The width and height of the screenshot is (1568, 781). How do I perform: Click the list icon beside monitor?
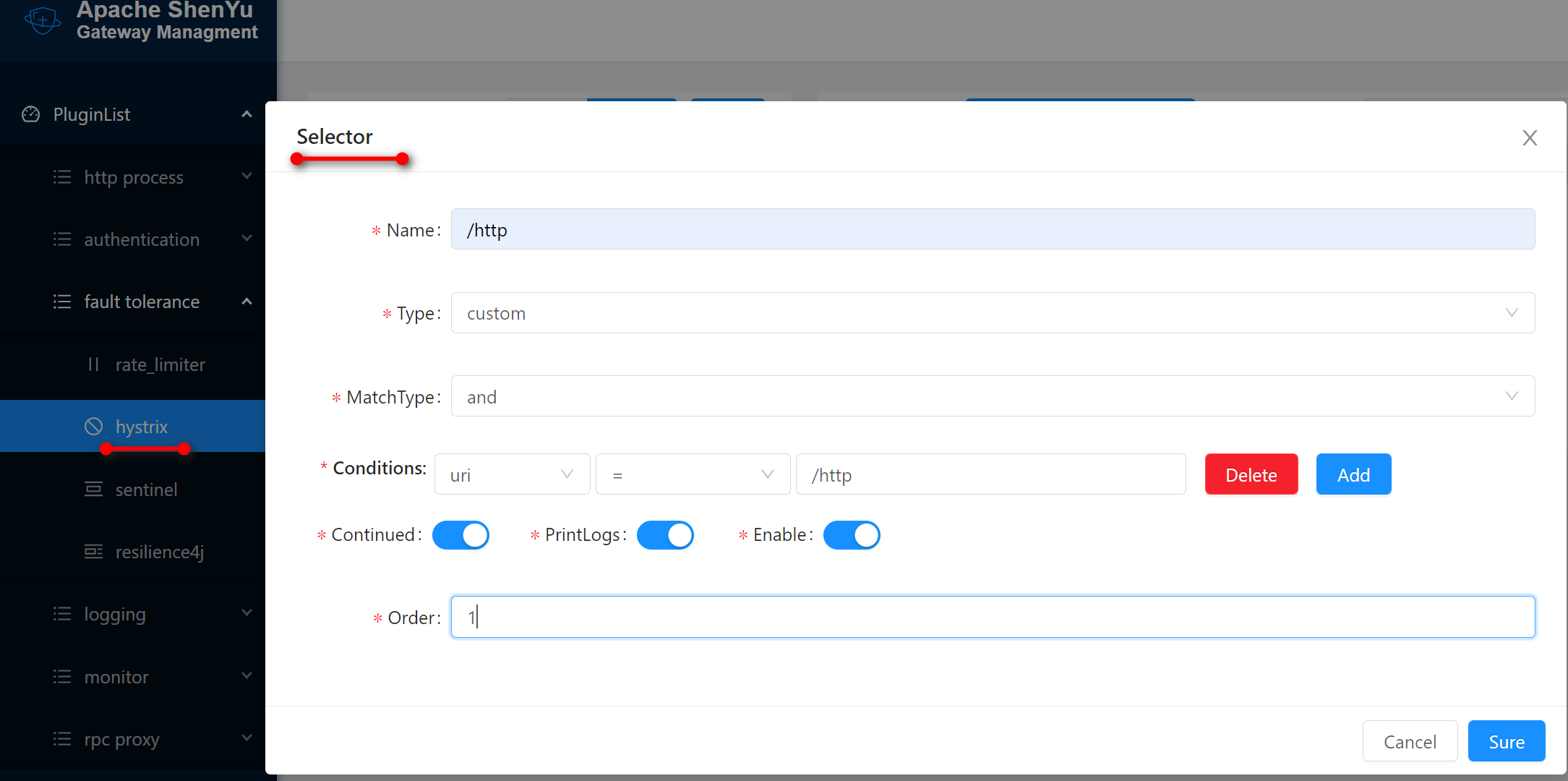[62, 677]
